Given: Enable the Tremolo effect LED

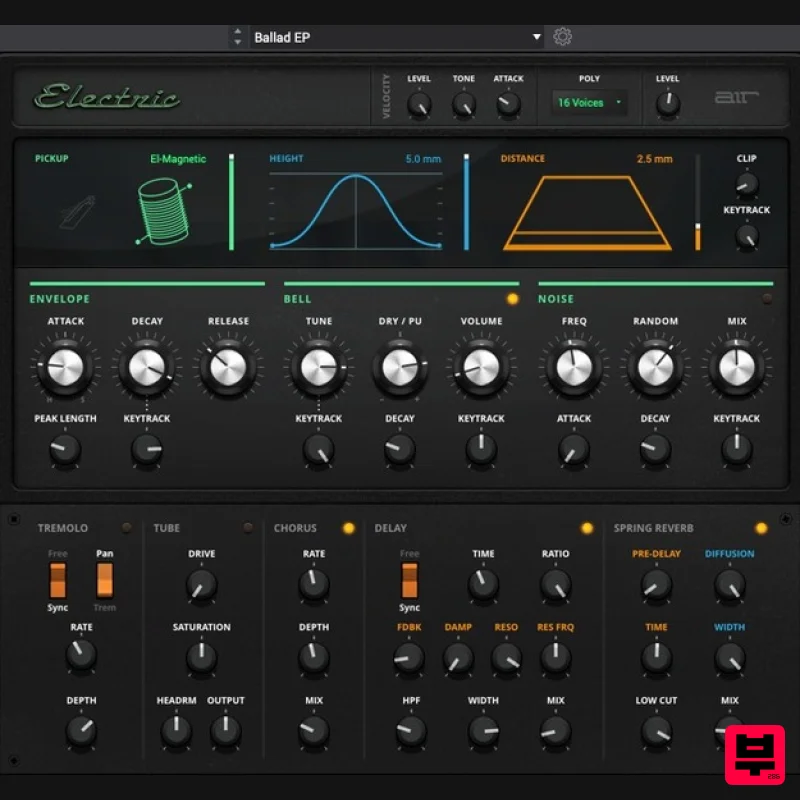Looking at the screenshot, I should [x=126, y=528].
